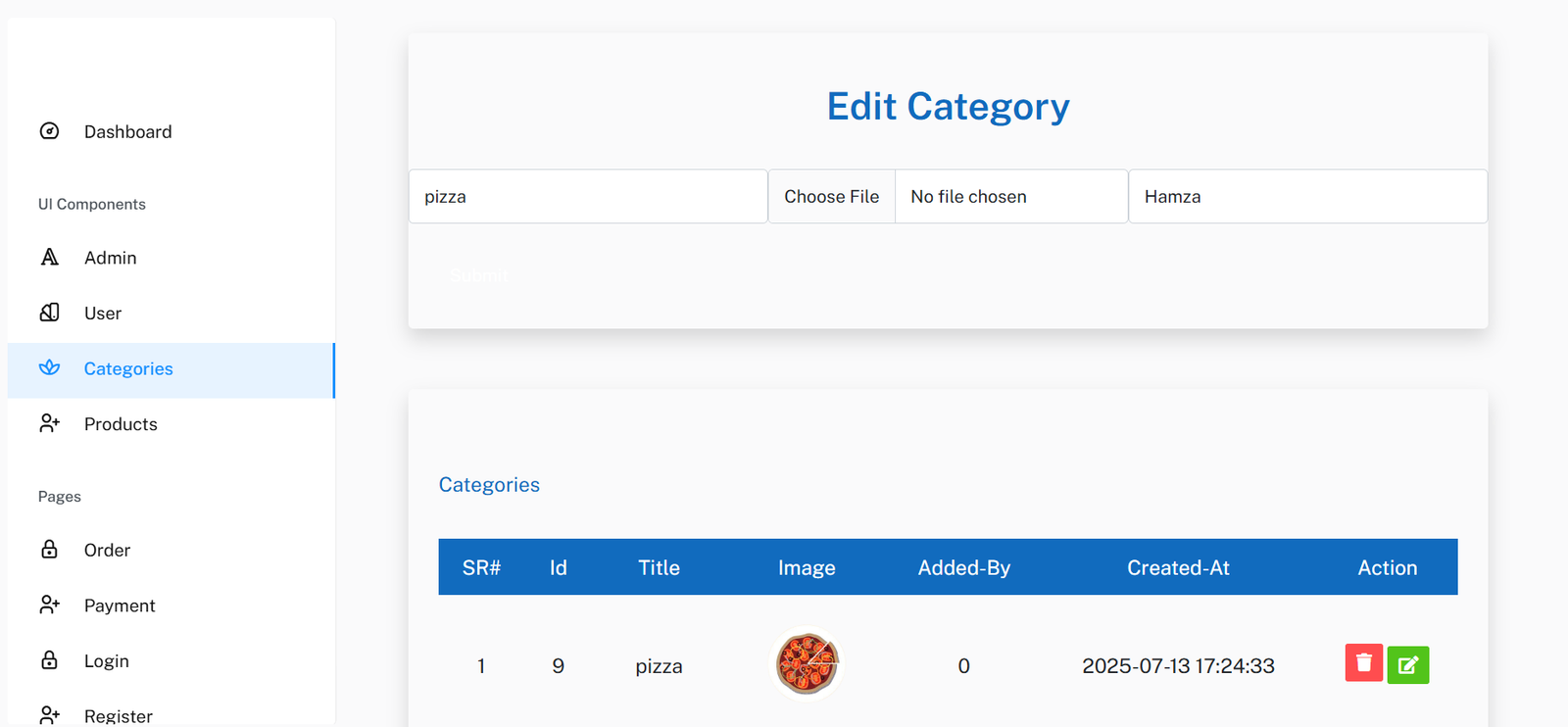Click the Categories lotus icon
1568x727 pixels.
[49, 368]
